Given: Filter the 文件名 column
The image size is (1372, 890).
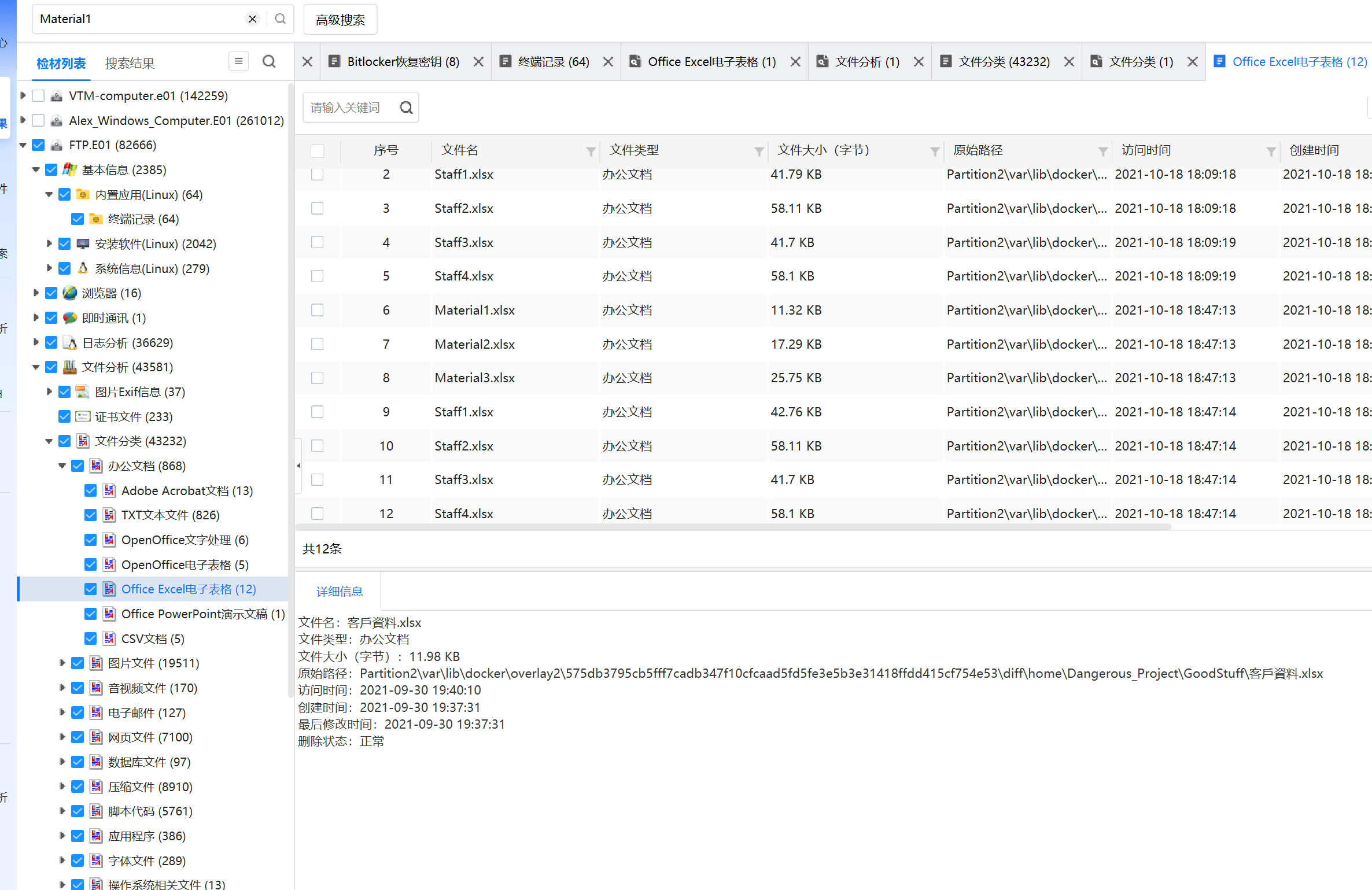Looking at the screenshot, I should 591,152.
